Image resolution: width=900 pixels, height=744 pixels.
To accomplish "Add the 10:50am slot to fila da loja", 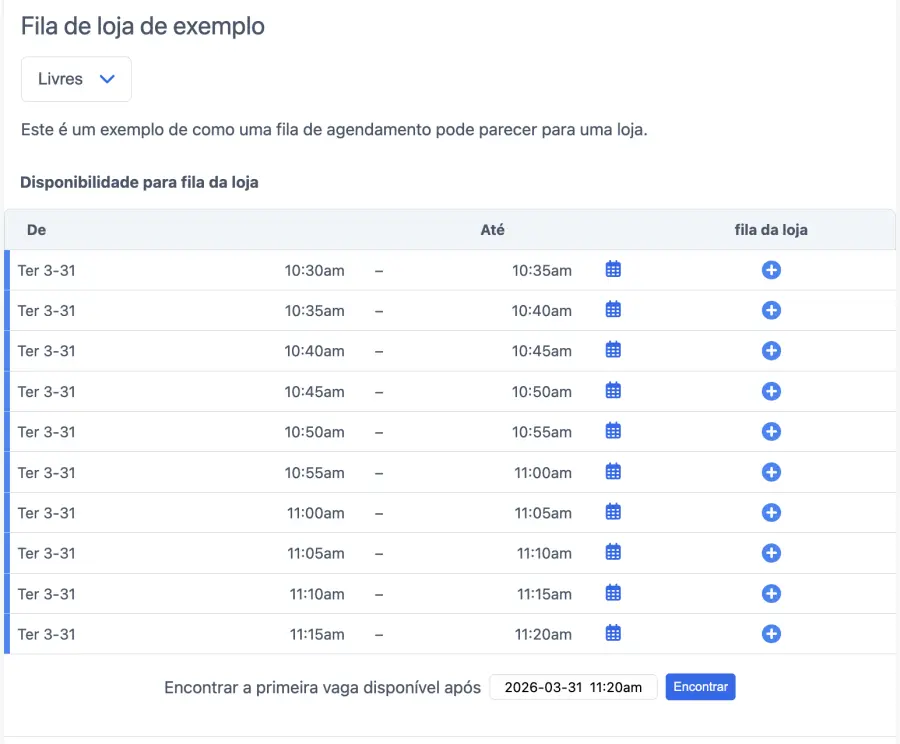I will click(771, 432).
